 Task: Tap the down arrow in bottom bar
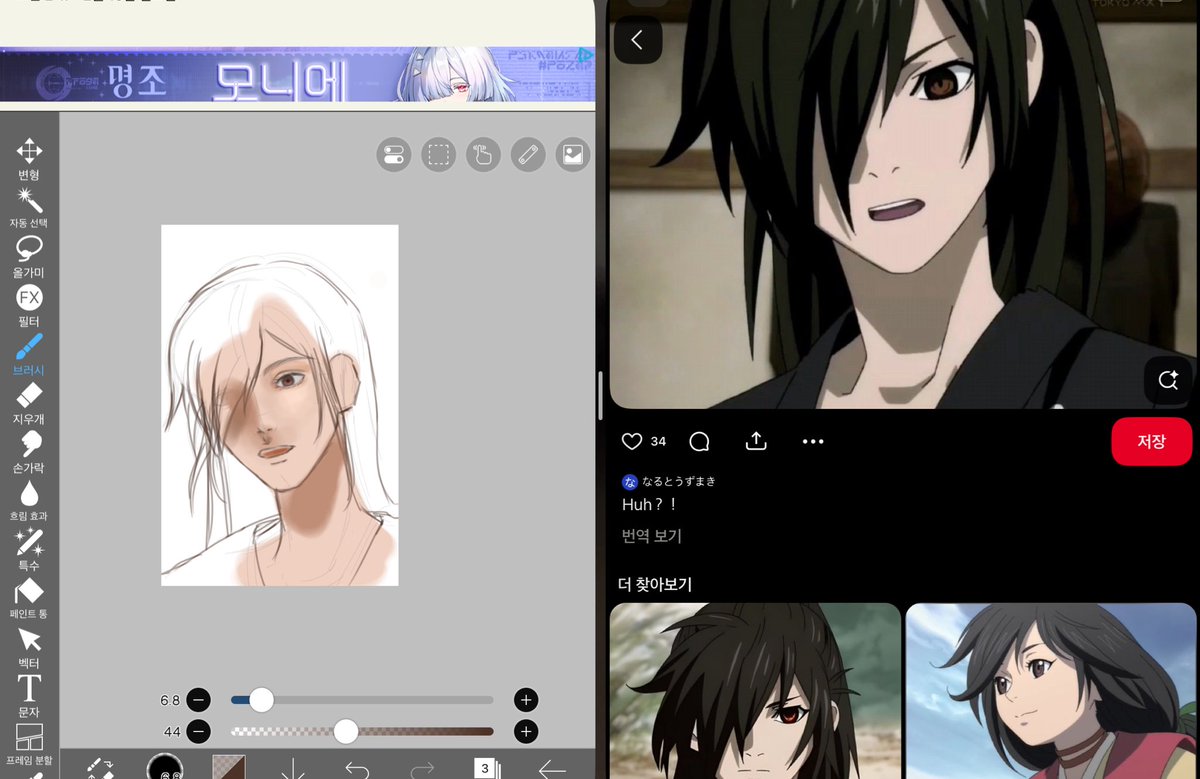(293, 768)
